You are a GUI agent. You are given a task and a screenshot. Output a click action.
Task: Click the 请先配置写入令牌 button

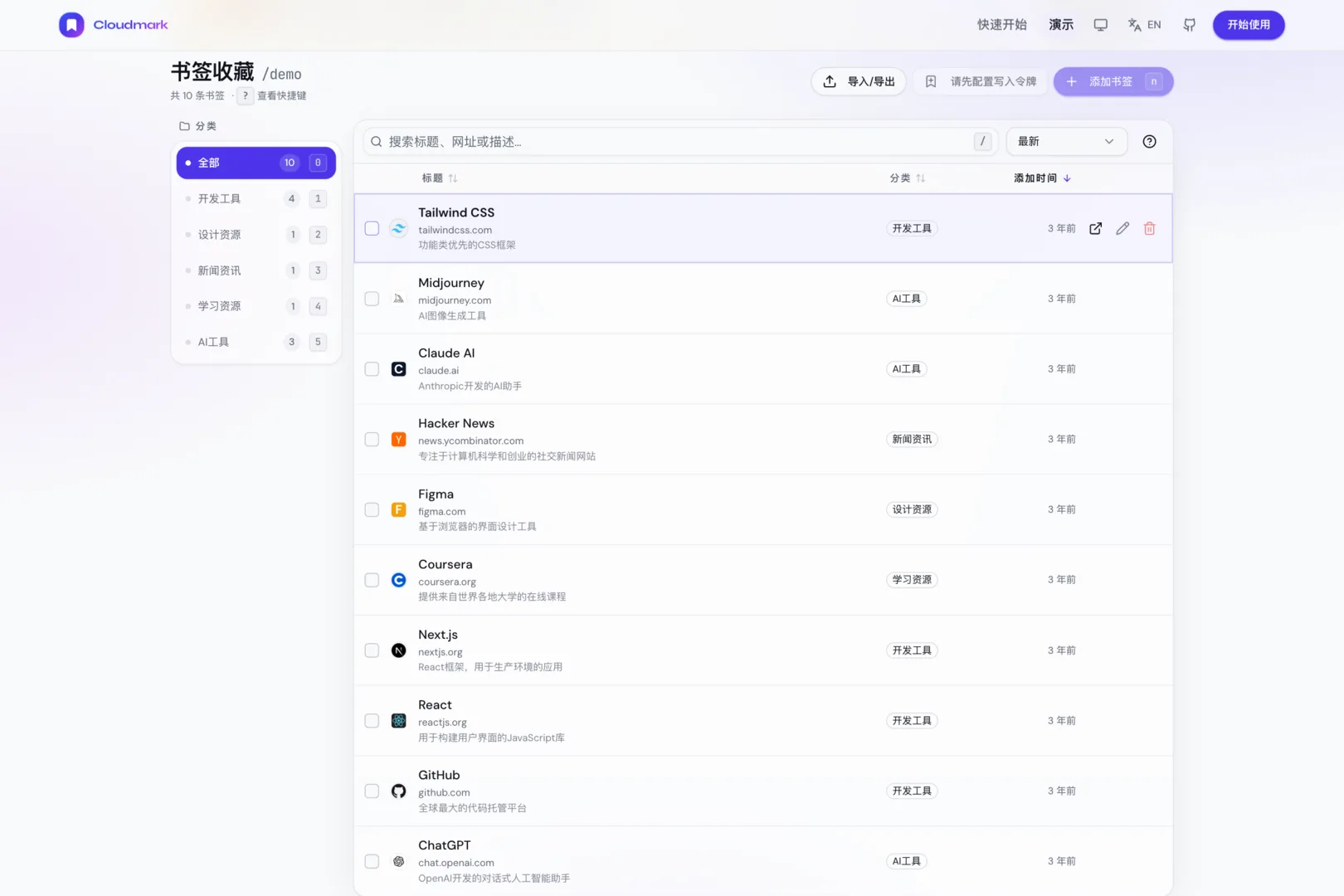pyautogui.click(x=981, y=81)
